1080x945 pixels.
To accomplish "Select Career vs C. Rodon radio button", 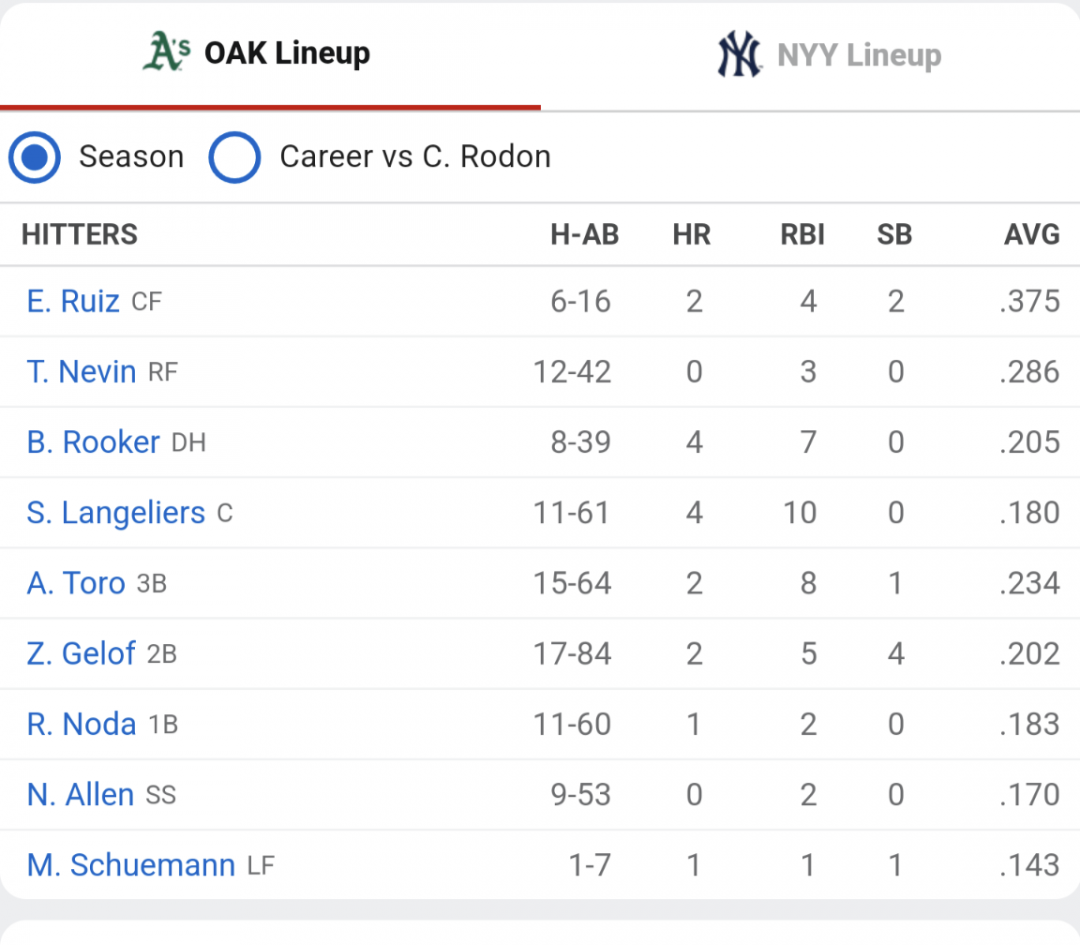I will tap(235, 157).
